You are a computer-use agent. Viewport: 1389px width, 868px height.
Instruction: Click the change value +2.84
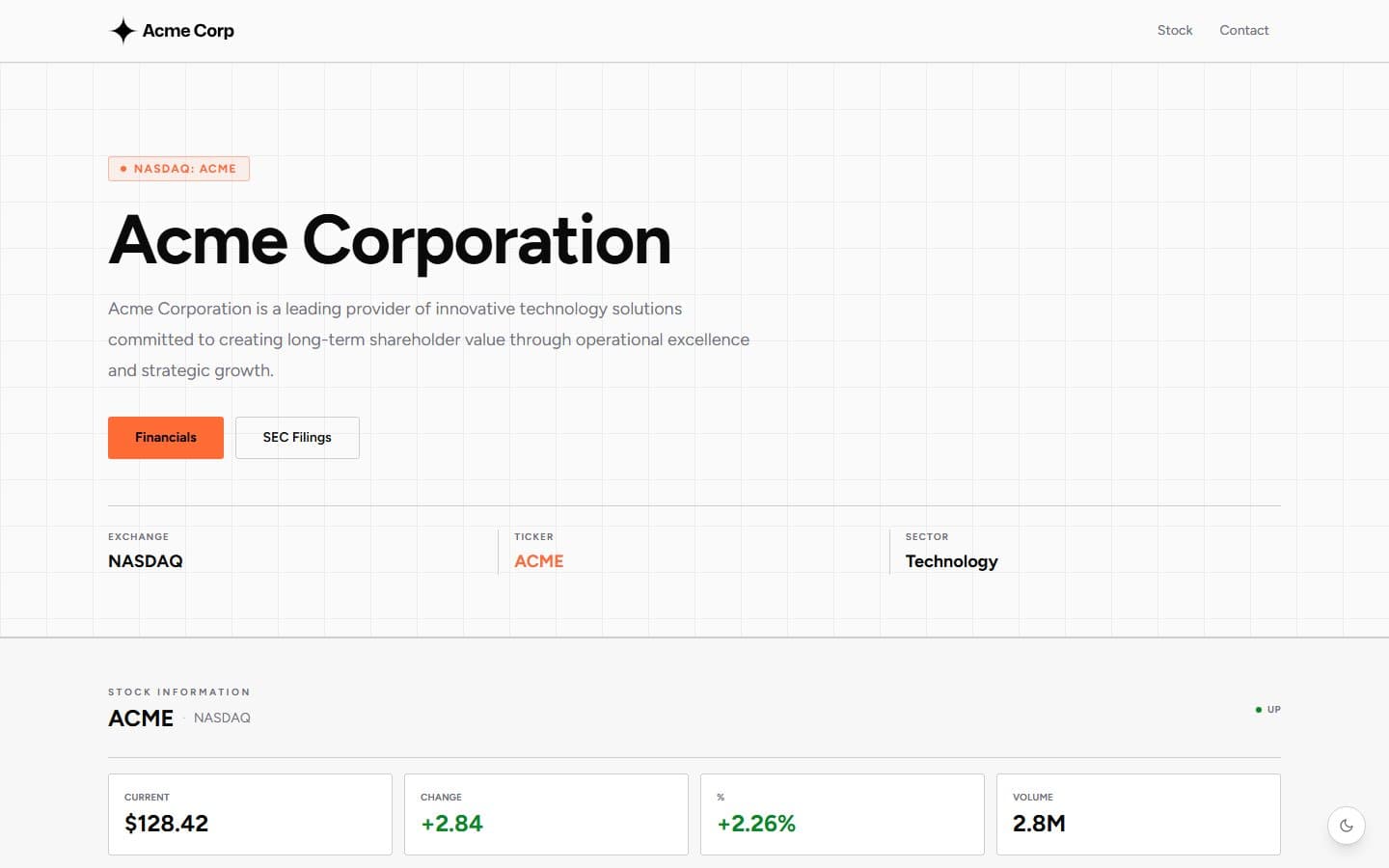coord(451,824)
